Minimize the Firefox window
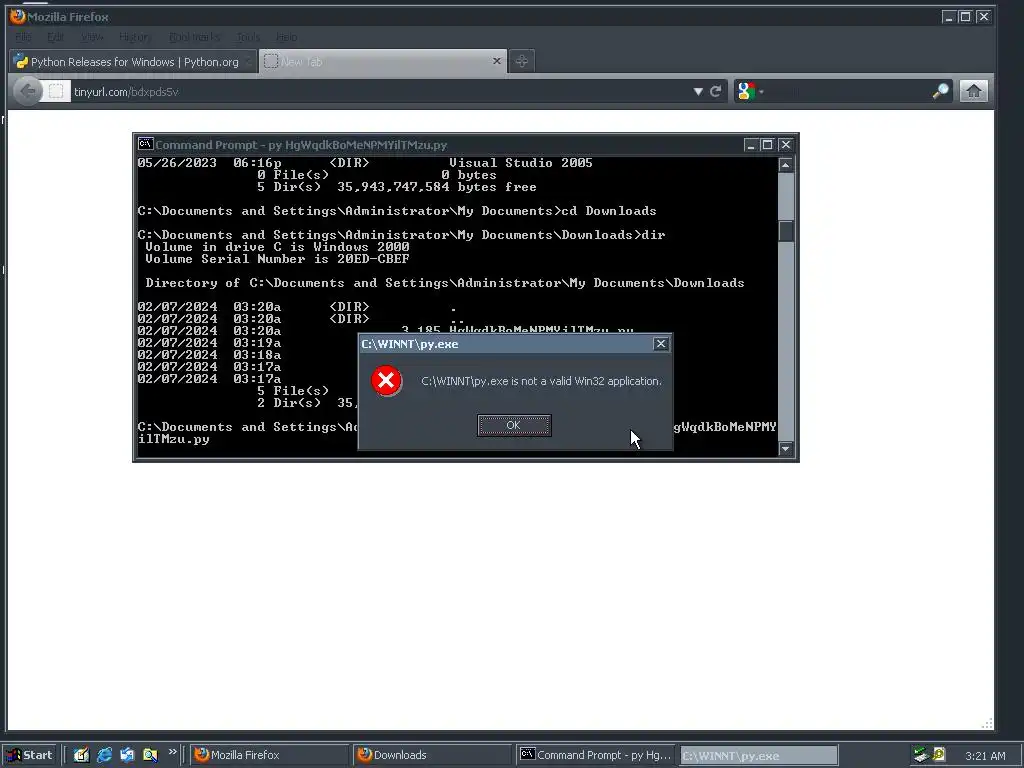The width and height of the screenshot is (1024, 768). pos(949,17)
